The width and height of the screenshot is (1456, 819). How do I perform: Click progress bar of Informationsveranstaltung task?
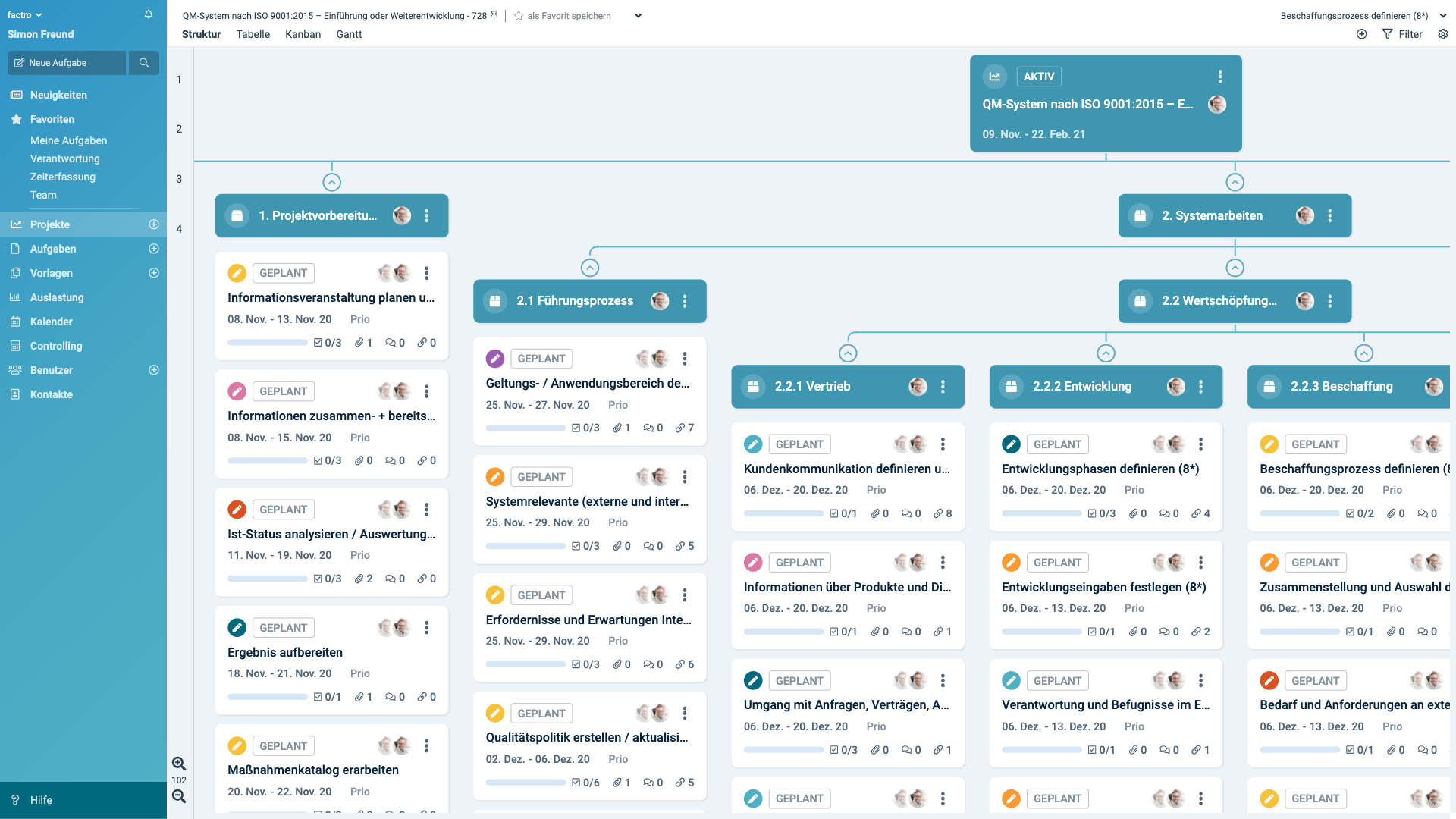click(x=267, y=343)
